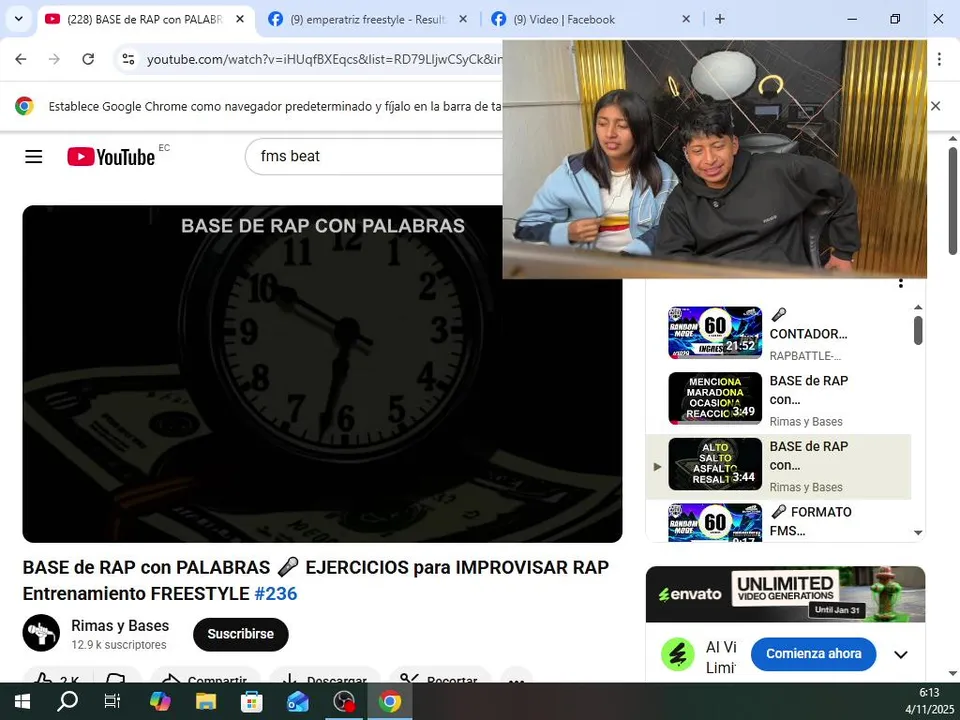
Task: Click the Comienza ahora ad button
Action: (813, 654)
